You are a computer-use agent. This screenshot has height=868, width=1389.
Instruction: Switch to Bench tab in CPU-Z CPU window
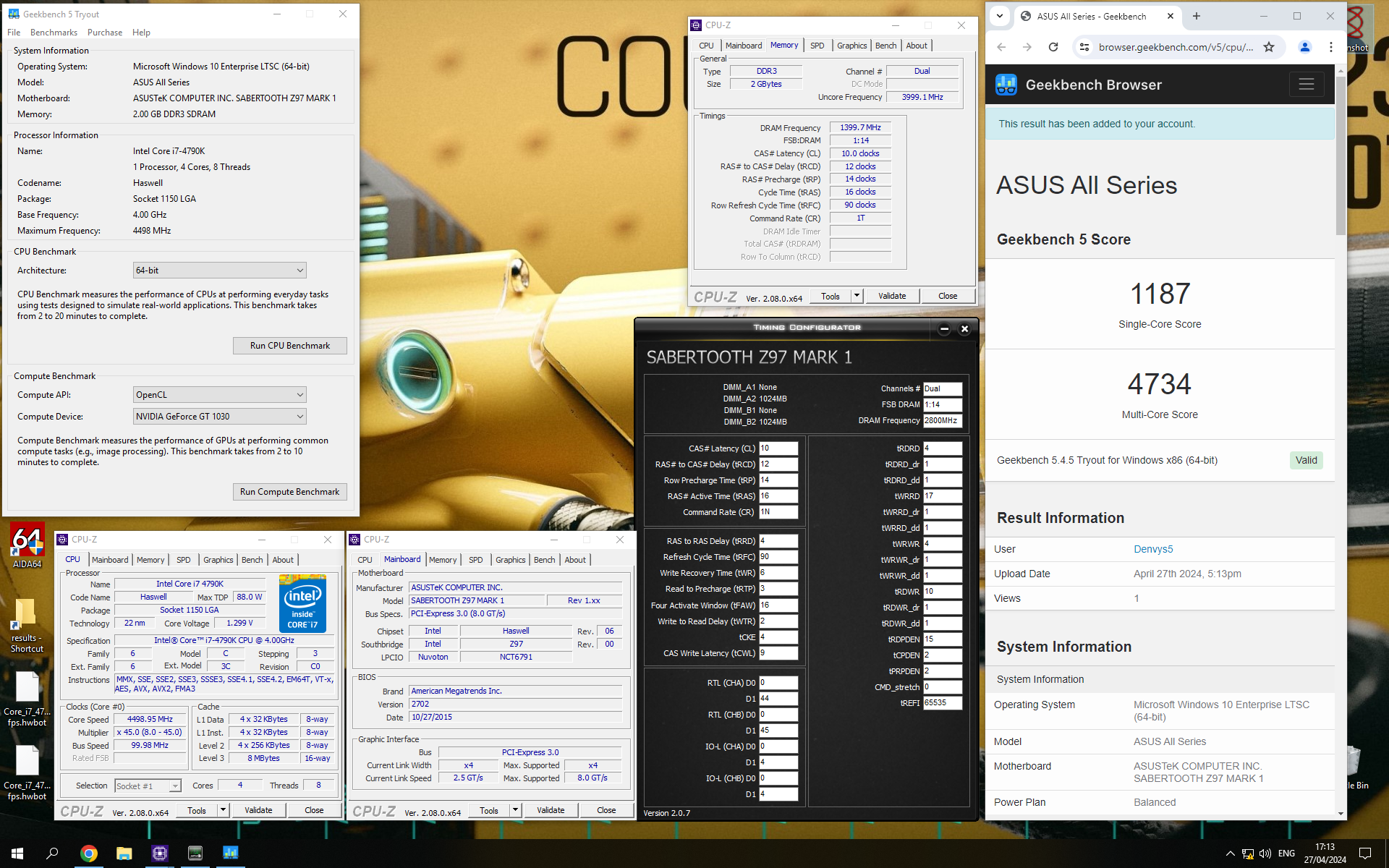click(x=252, y=560)
